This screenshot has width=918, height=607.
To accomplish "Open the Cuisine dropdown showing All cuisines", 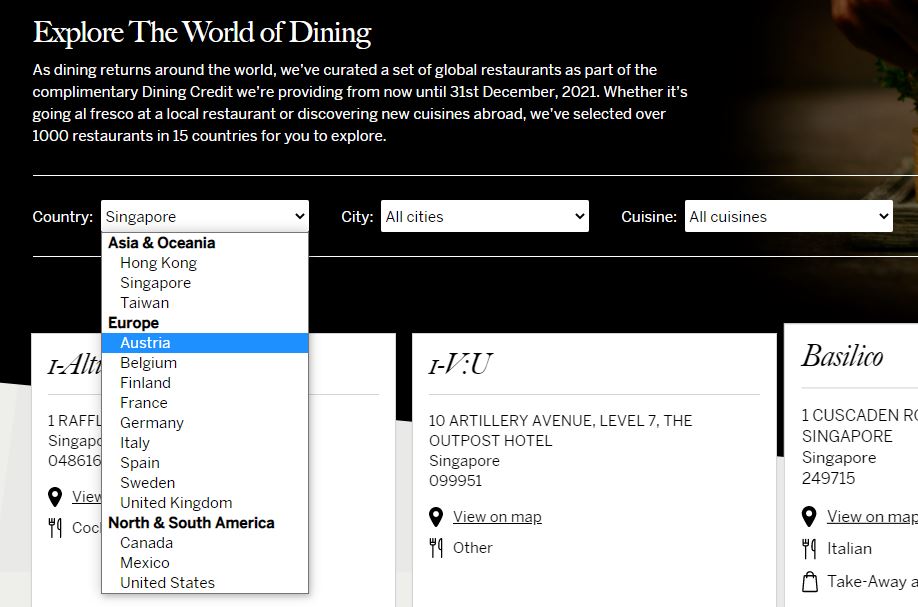I will (x=789, y=217).
